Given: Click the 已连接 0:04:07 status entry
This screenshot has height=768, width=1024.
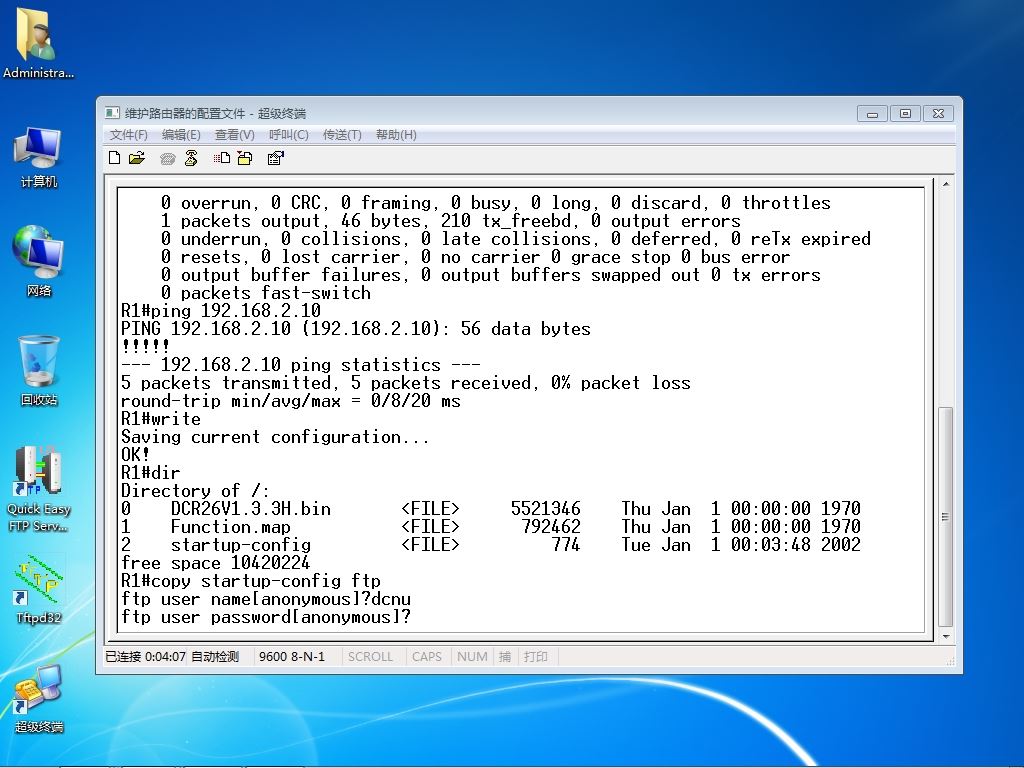Looking at the screenshot, I should click(146, 656).
